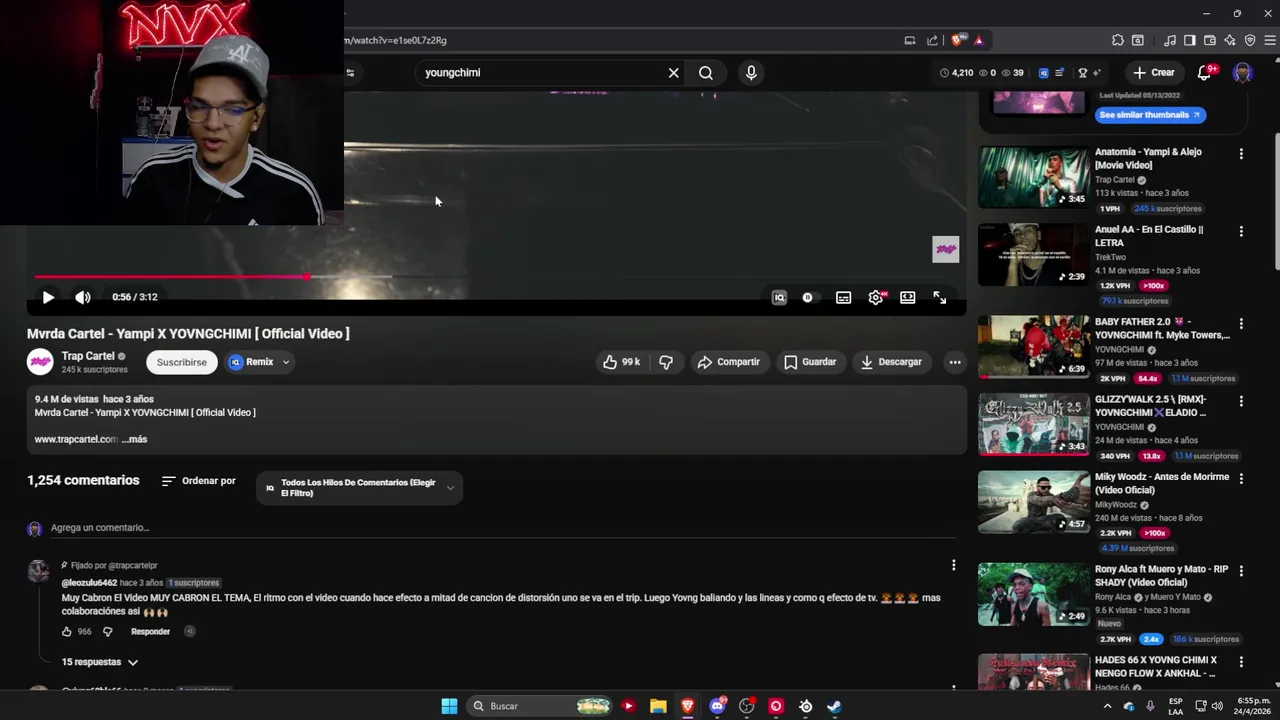Open browser extensions puzzle icon
The width and height of the screenshot is (1280, 720).
coord(1118,40)
